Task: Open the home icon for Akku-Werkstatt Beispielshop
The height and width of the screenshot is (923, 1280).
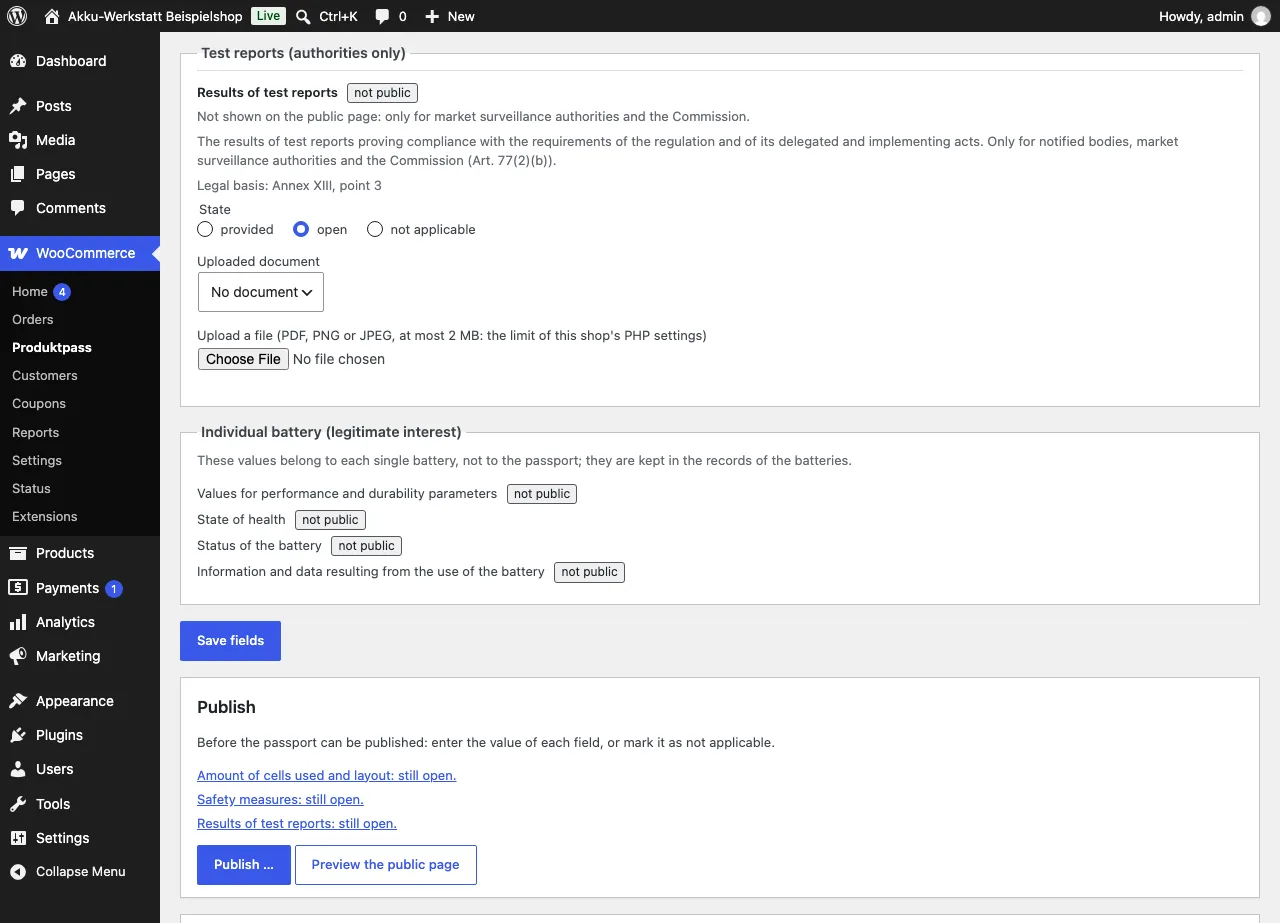Action: [52, 16]
